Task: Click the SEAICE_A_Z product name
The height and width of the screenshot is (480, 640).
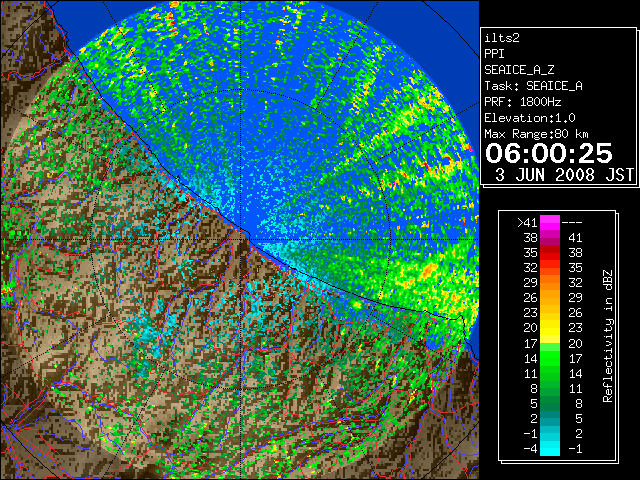Action: [x=519, y=70]
